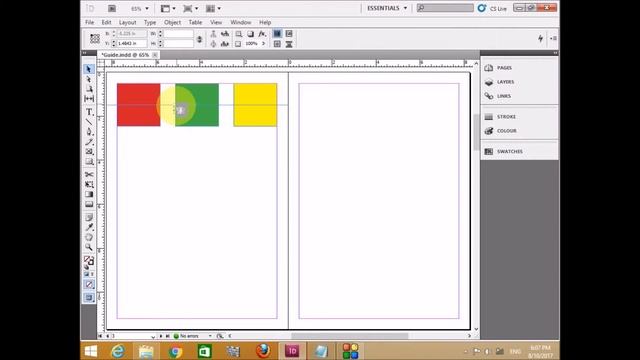Select the Gap tool
This screenshot has height=360, width=640.
[x=89, y=99]
